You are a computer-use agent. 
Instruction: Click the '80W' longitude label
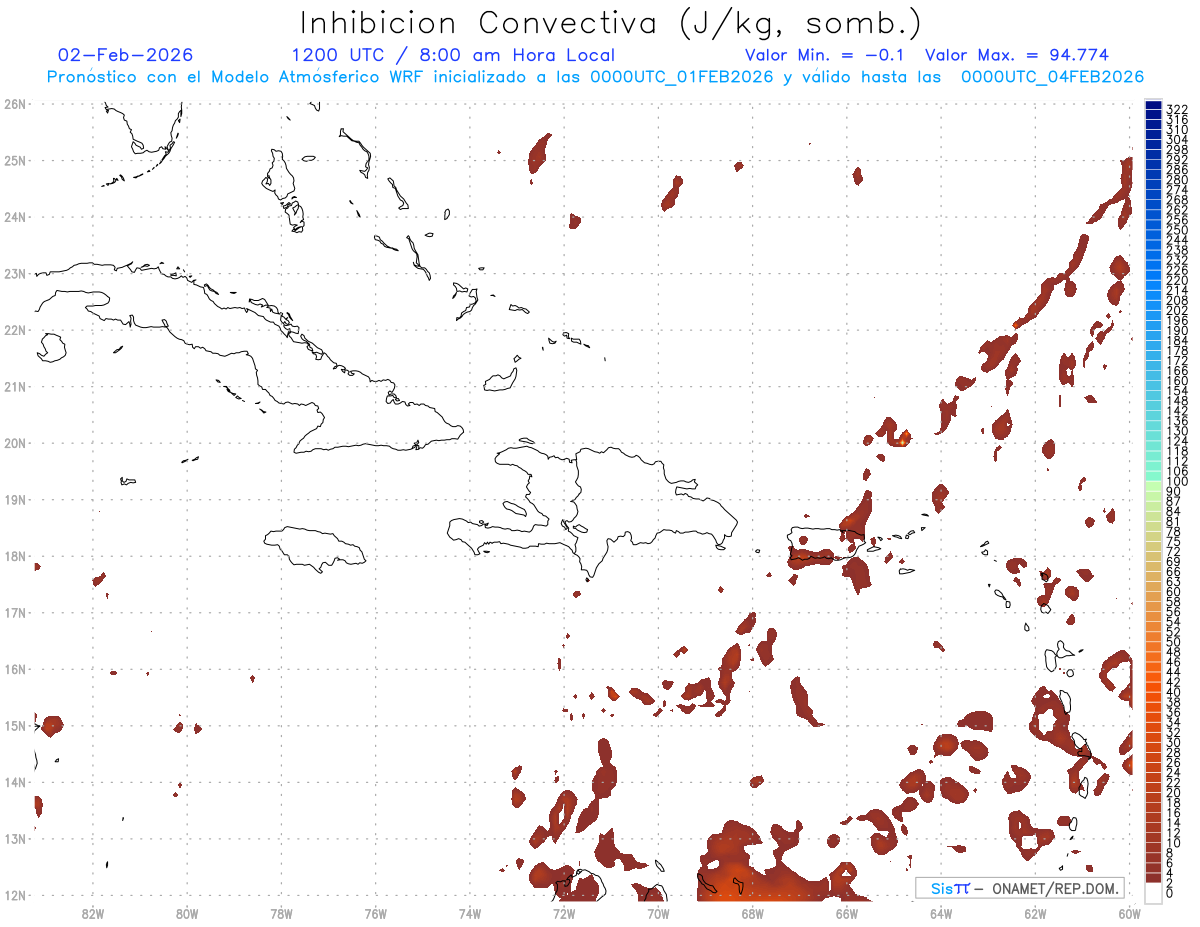pyautogui.click(x=187, y=913)
